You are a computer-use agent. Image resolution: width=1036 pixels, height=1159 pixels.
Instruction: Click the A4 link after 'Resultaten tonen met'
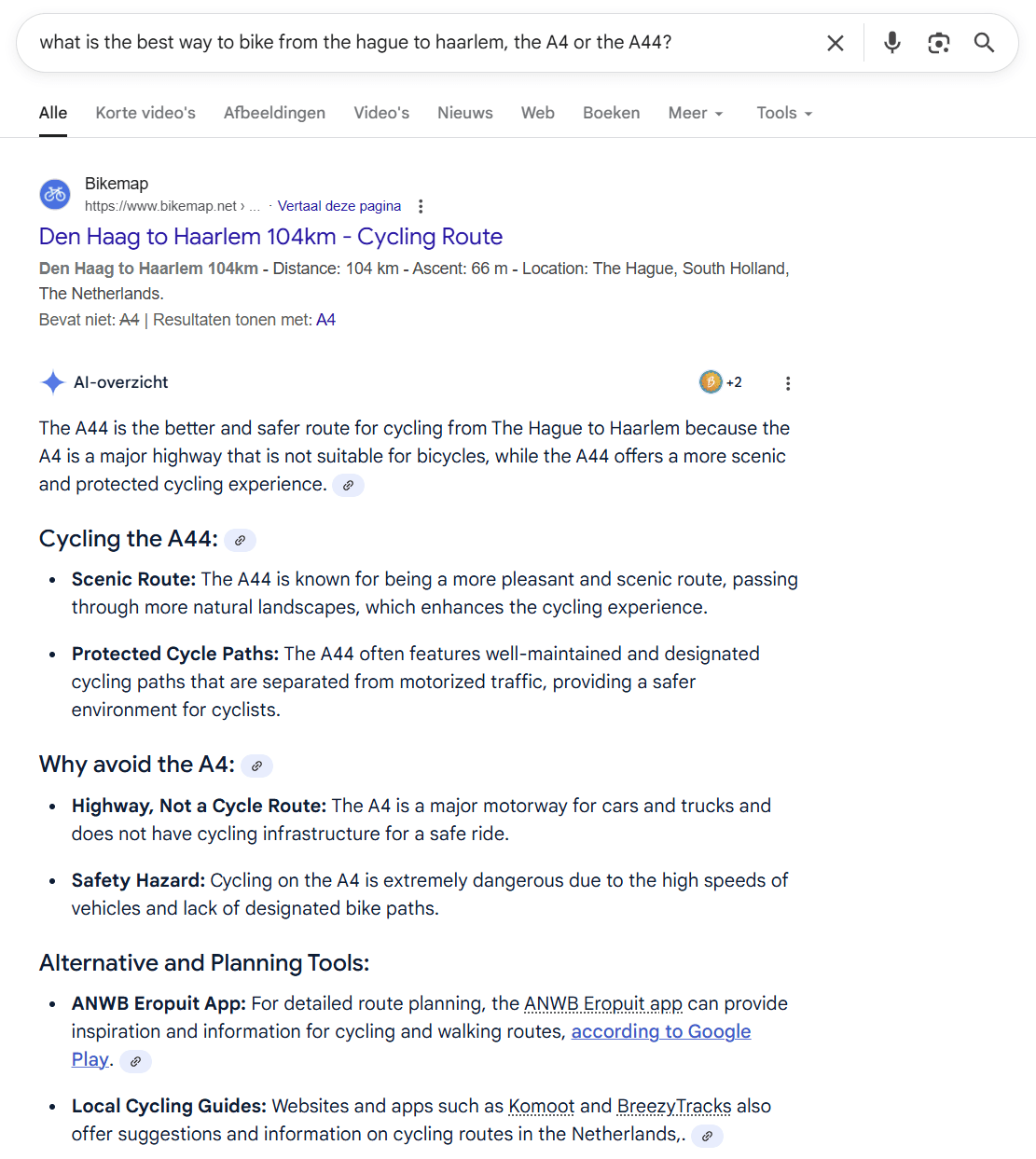[x=325, y=320]
